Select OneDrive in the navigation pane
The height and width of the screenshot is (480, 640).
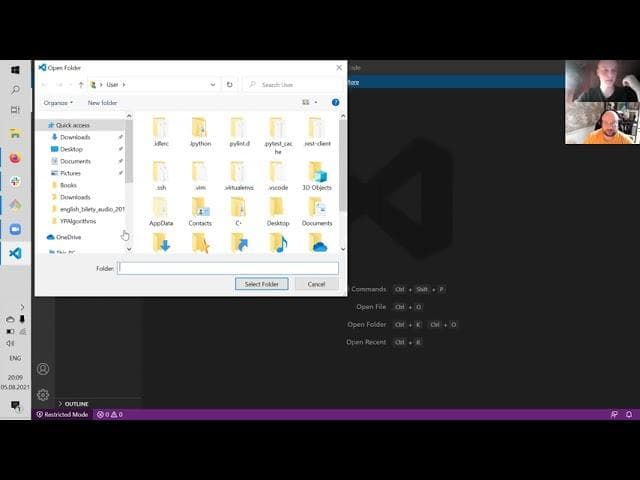point(68,237)
